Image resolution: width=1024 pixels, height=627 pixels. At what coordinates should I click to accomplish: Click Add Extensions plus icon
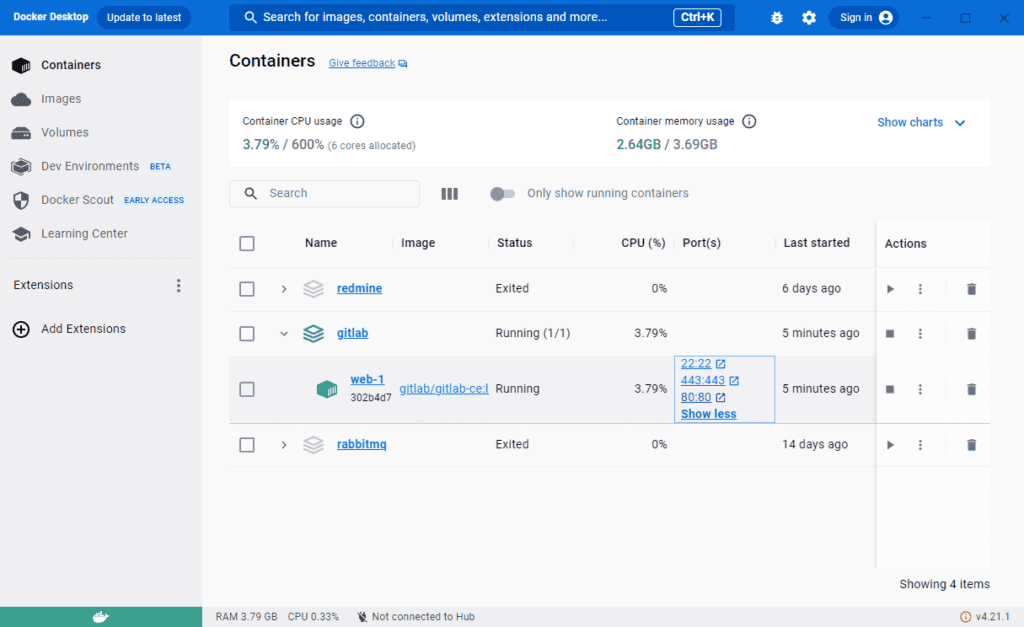pos(21,329)
